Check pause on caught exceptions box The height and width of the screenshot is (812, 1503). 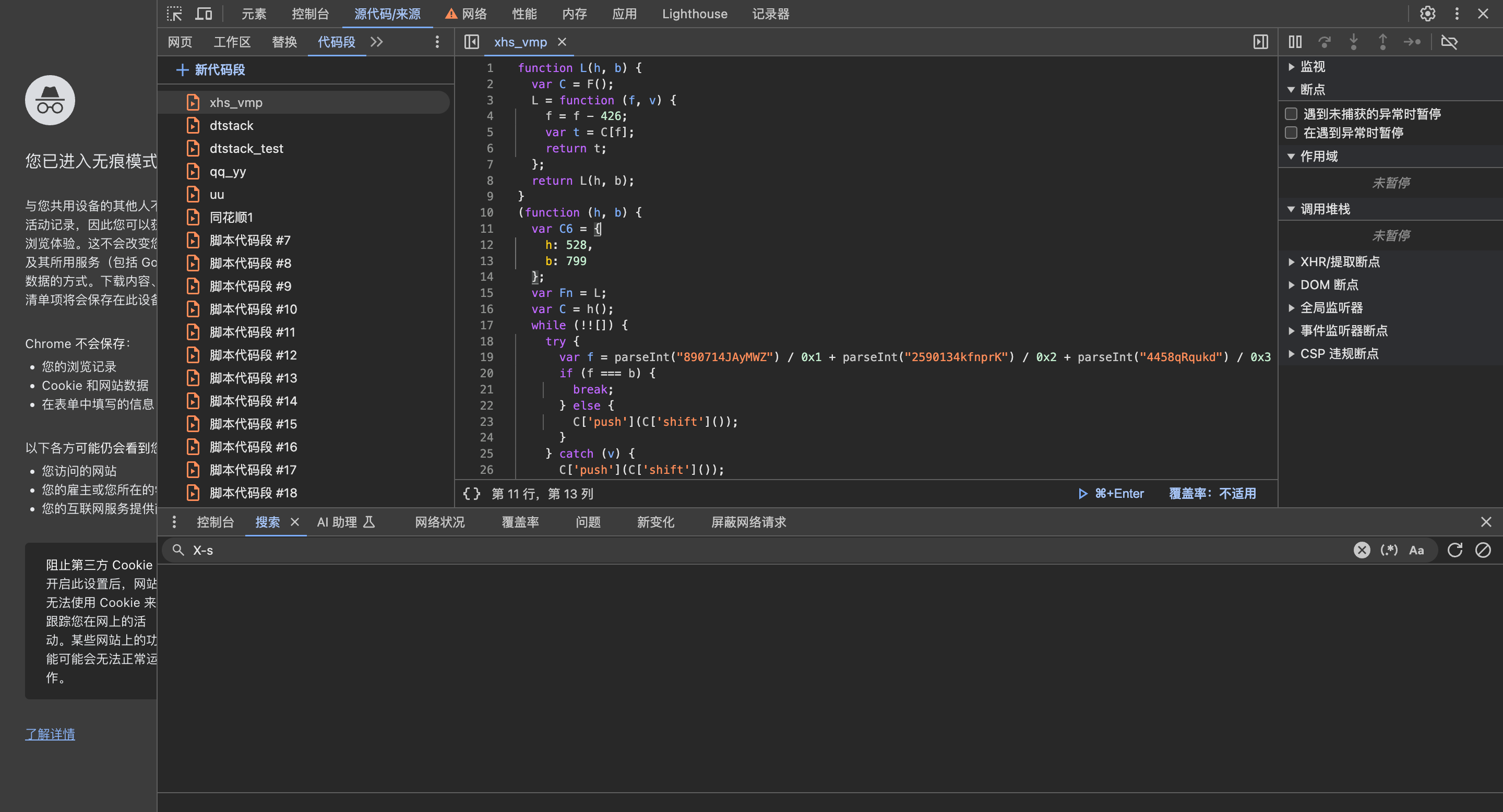pos(1291,133)
